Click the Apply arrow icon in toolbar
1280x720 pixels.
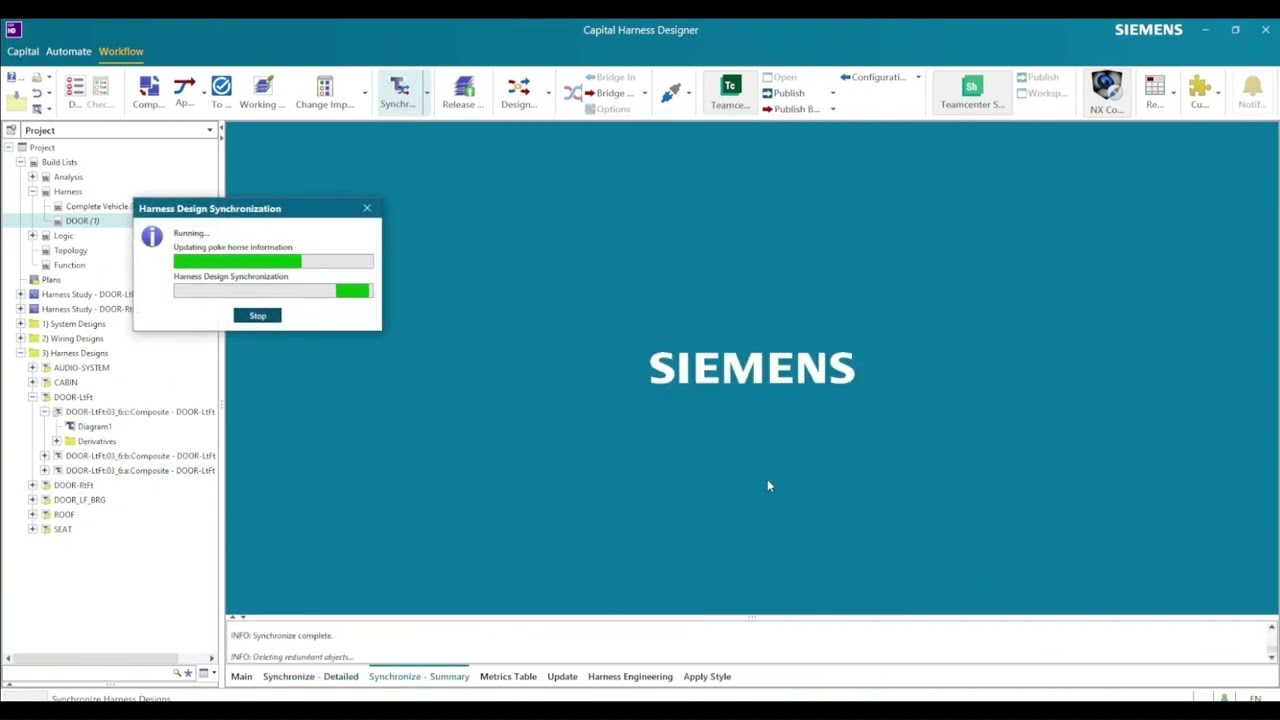coord(184,87)
